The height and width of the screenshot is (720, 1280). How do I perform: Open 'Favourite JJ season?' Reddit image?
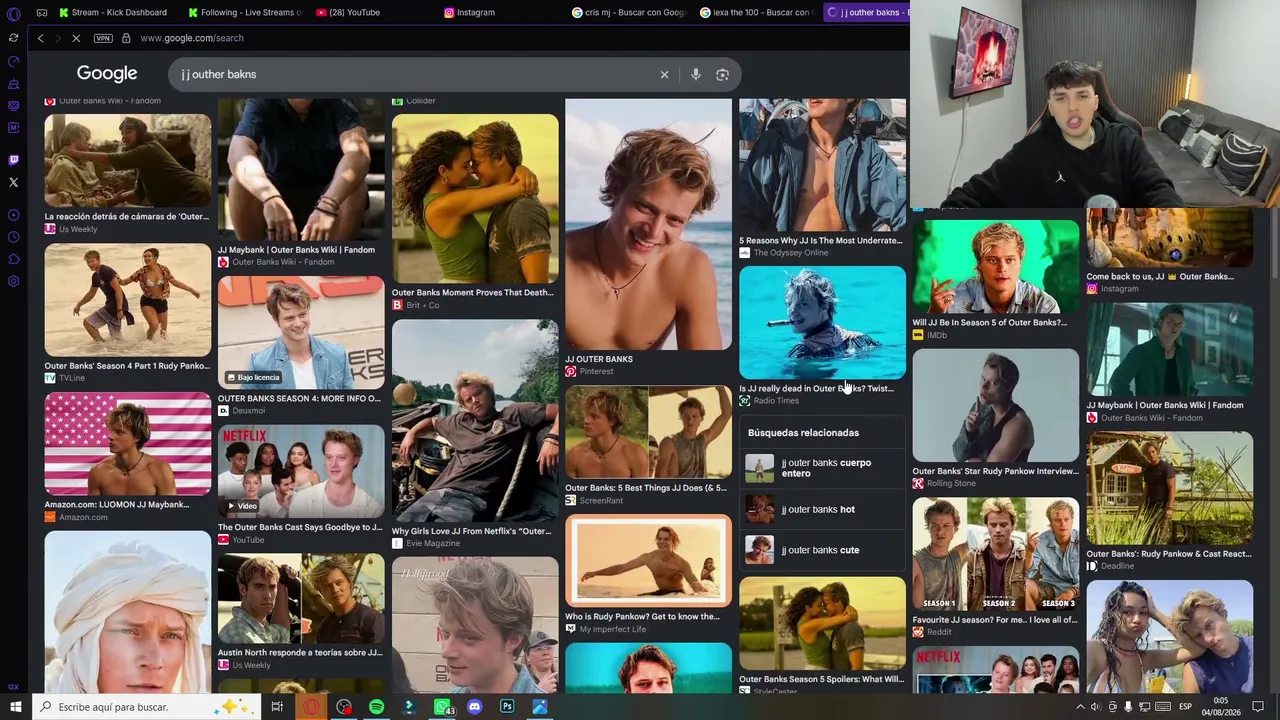(995, 554)
